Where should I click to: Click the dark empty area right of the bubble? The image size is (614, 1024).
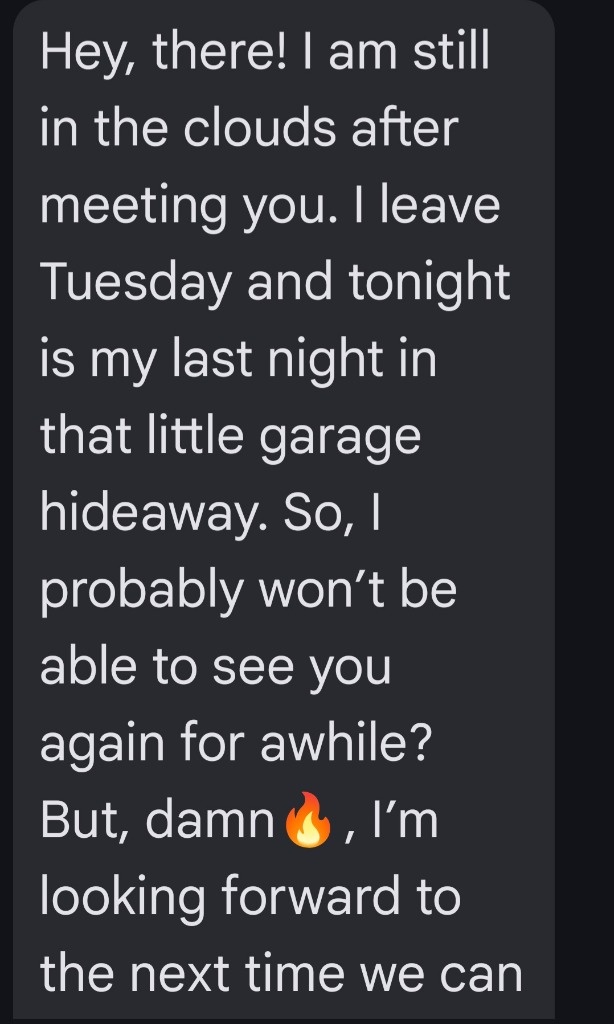click(x=584, y=500)
